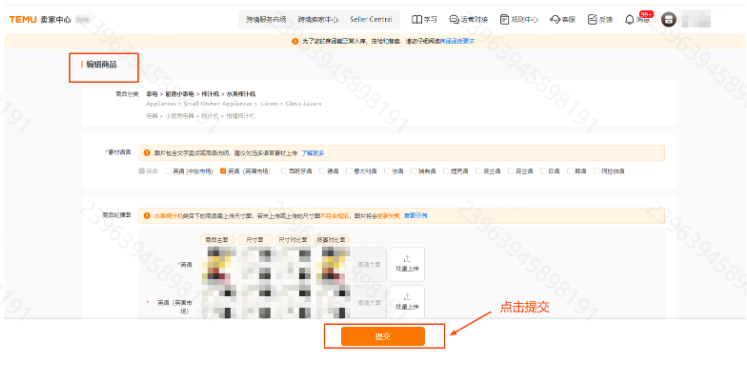Open the 英语 row 场景对比图 thumbnail

pos(332,264)
